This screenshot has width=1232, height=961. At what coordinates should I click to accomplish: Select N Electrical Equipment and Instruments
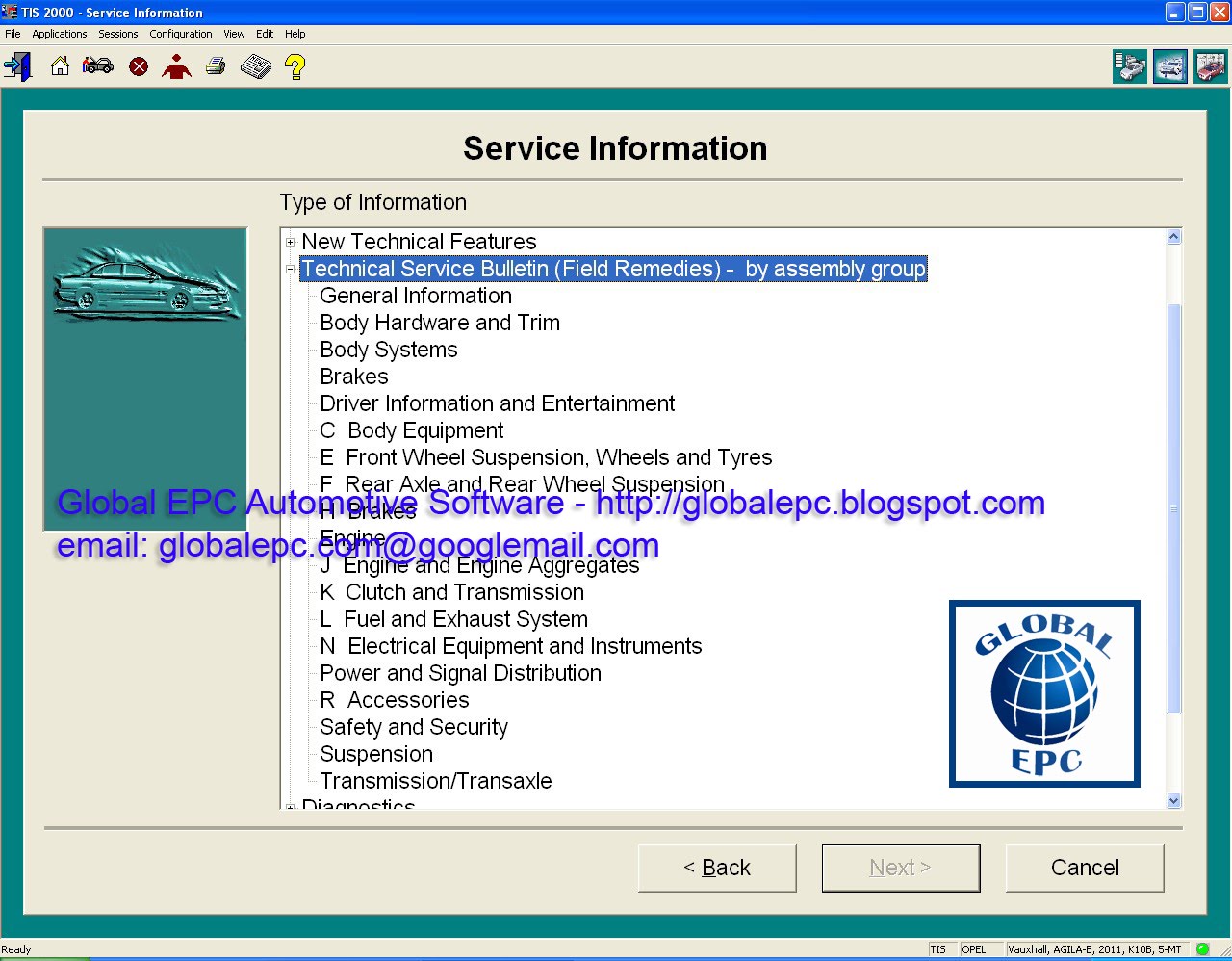tap(511, 646)
